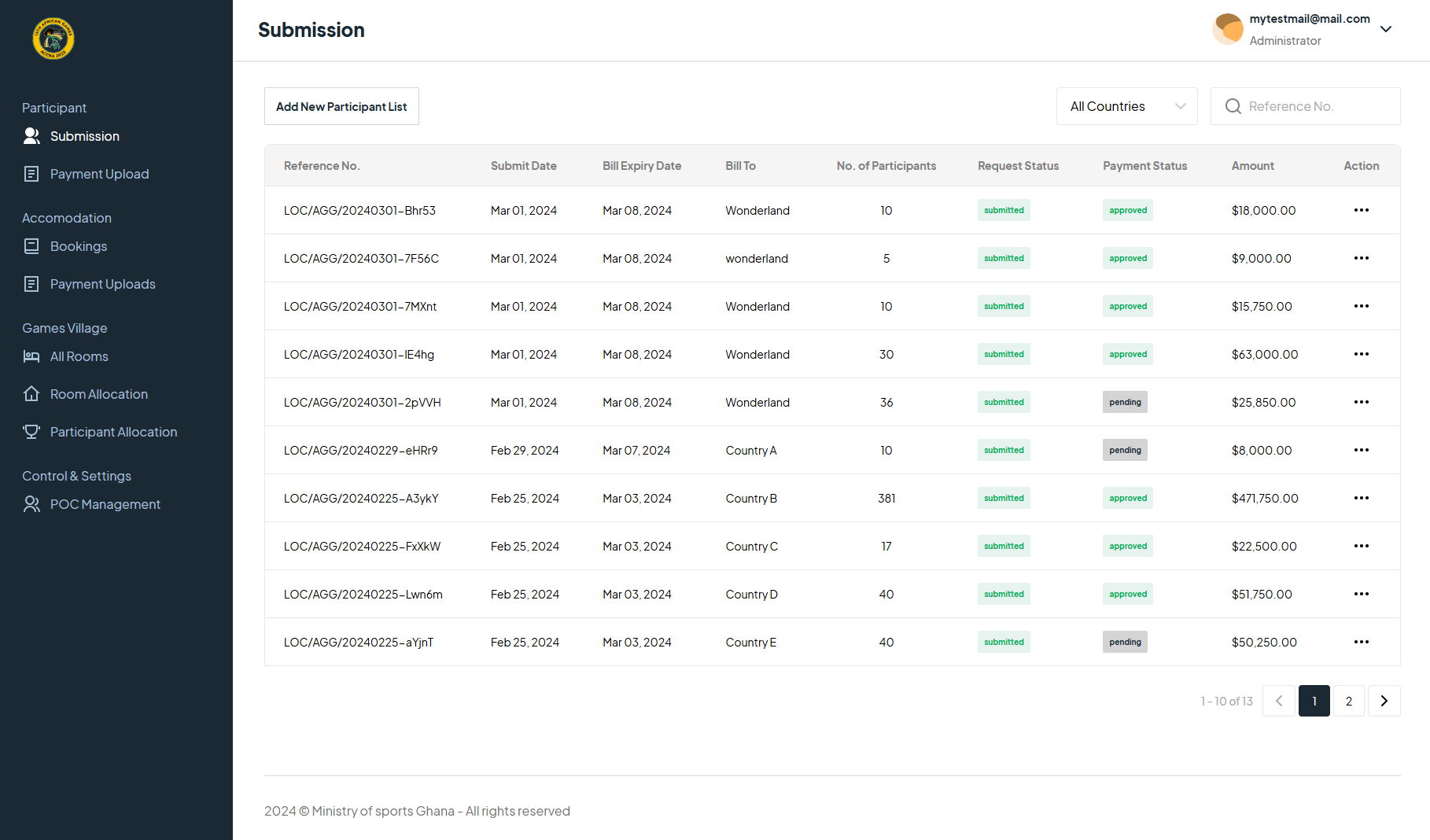Open Payment Upload under Participant

pos(99,174)
